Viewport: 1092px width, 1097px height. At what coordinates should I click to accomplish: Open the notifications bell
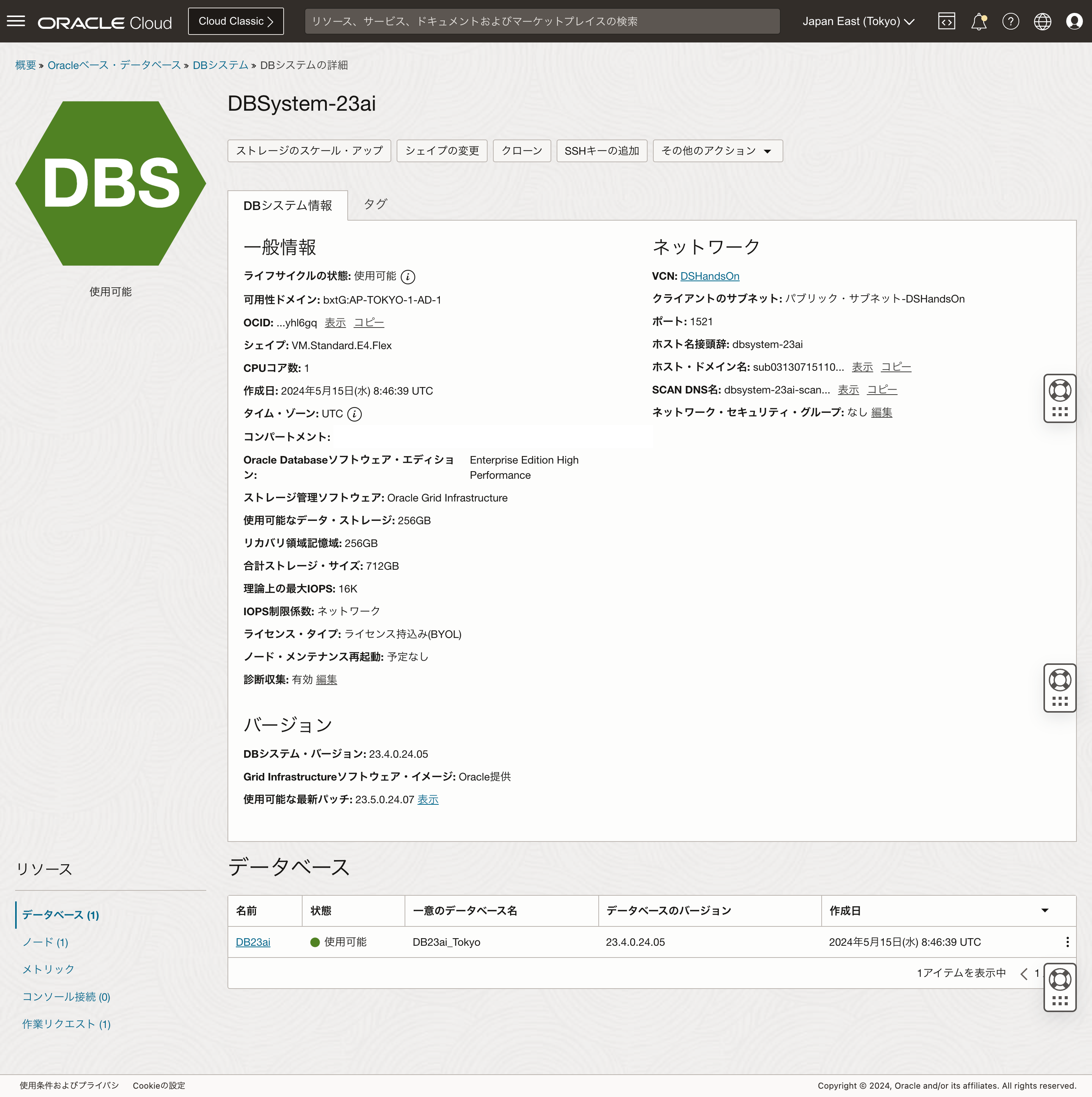click(x=978, y=22)
